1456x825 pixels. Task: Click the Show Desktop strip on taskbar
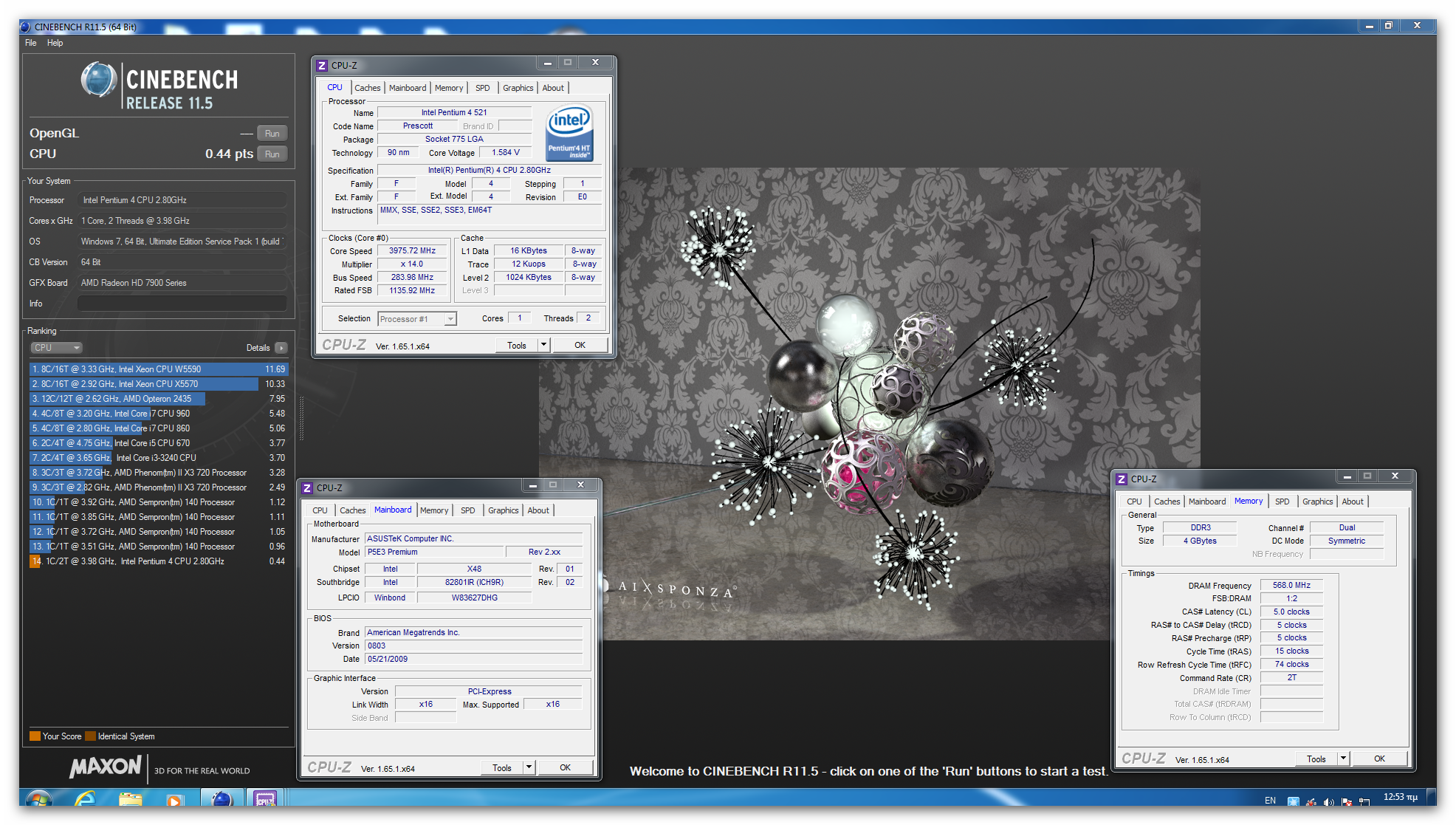tap(1432, 798)
